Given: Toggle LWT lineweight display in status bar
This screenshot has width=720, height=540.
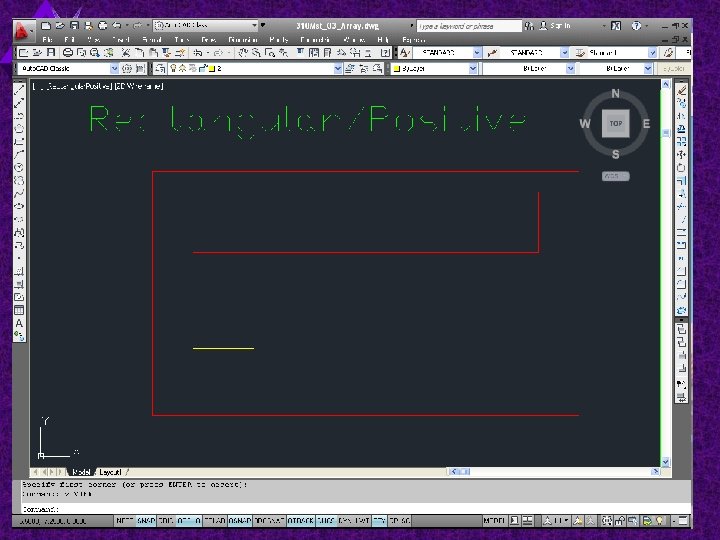Looking at the screenshot, I should pos(362,521).
